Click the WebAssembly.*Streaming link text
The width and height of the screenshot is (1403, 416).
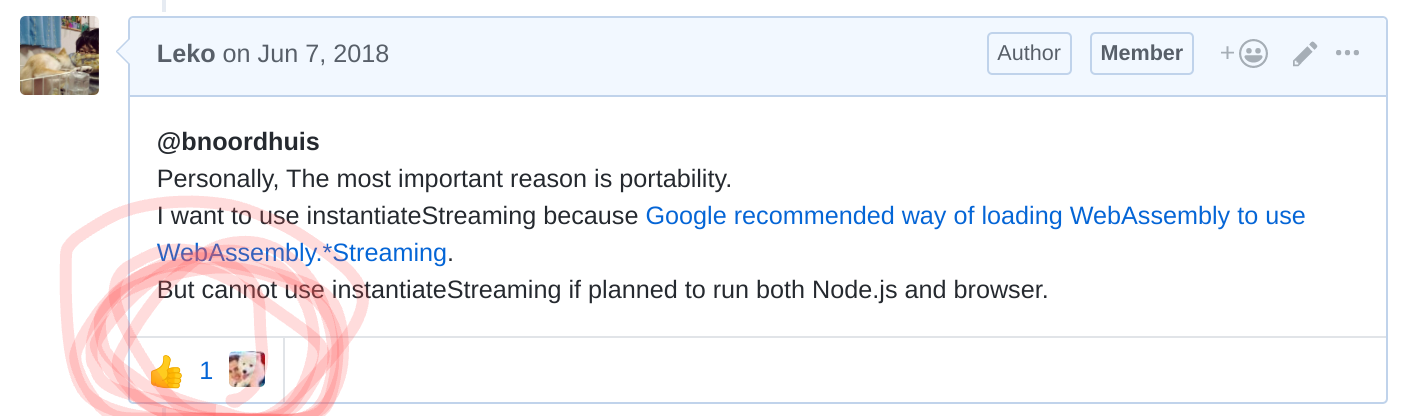click(301, 254)
